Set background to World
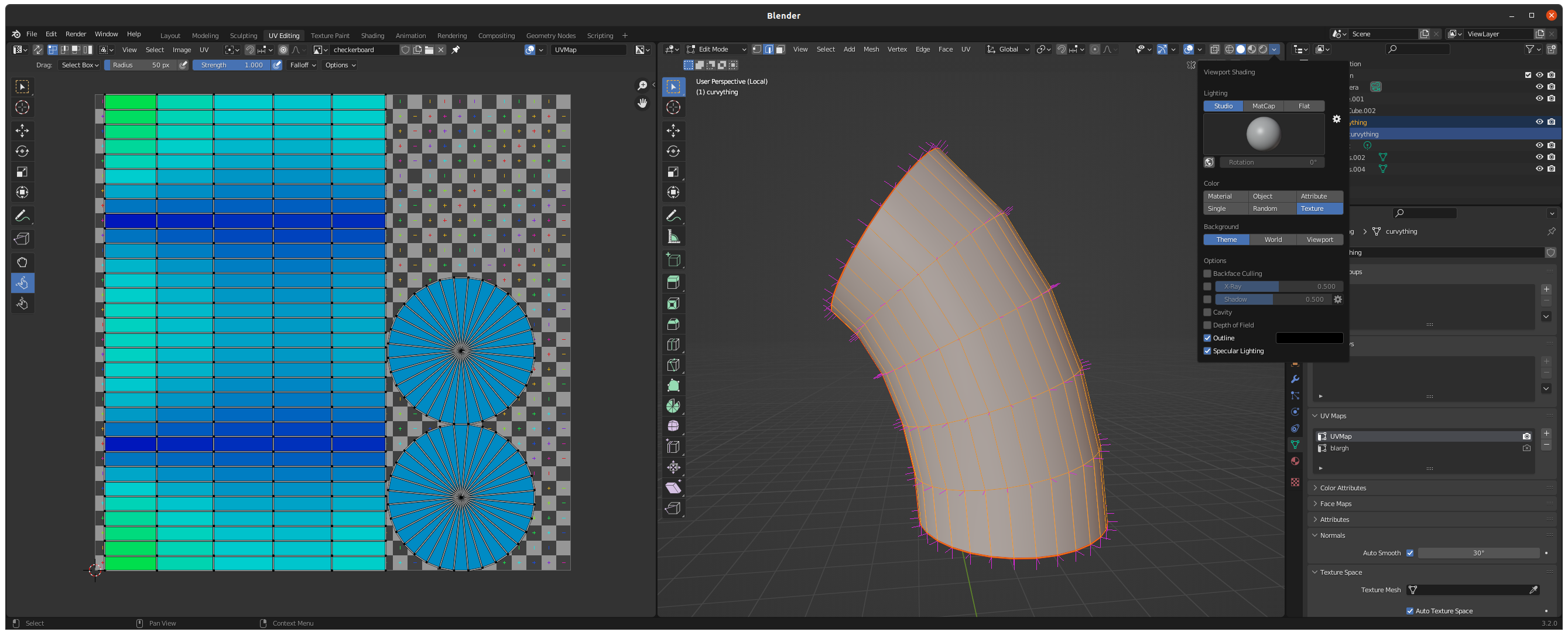 [1273, 240]
